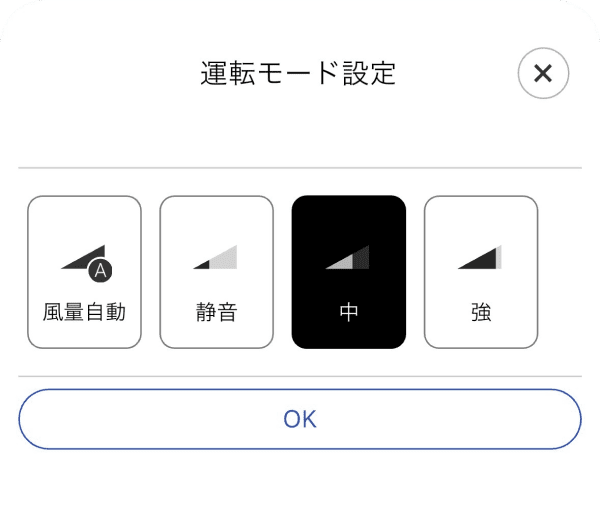Viewport: 600px width, 511px height.
Task: Select the 静音 mode tile
Action: tap(216, 272)
